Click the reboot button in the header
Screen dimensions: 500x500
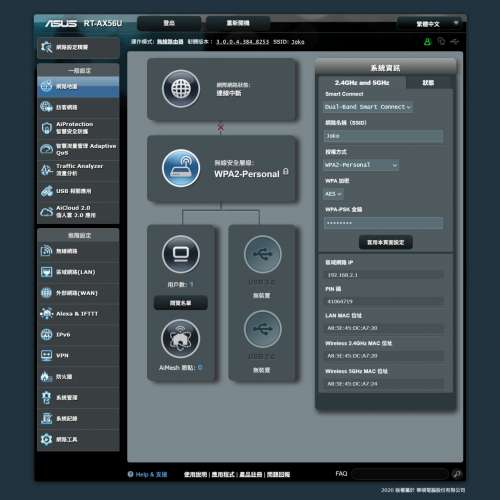[238, 23]
